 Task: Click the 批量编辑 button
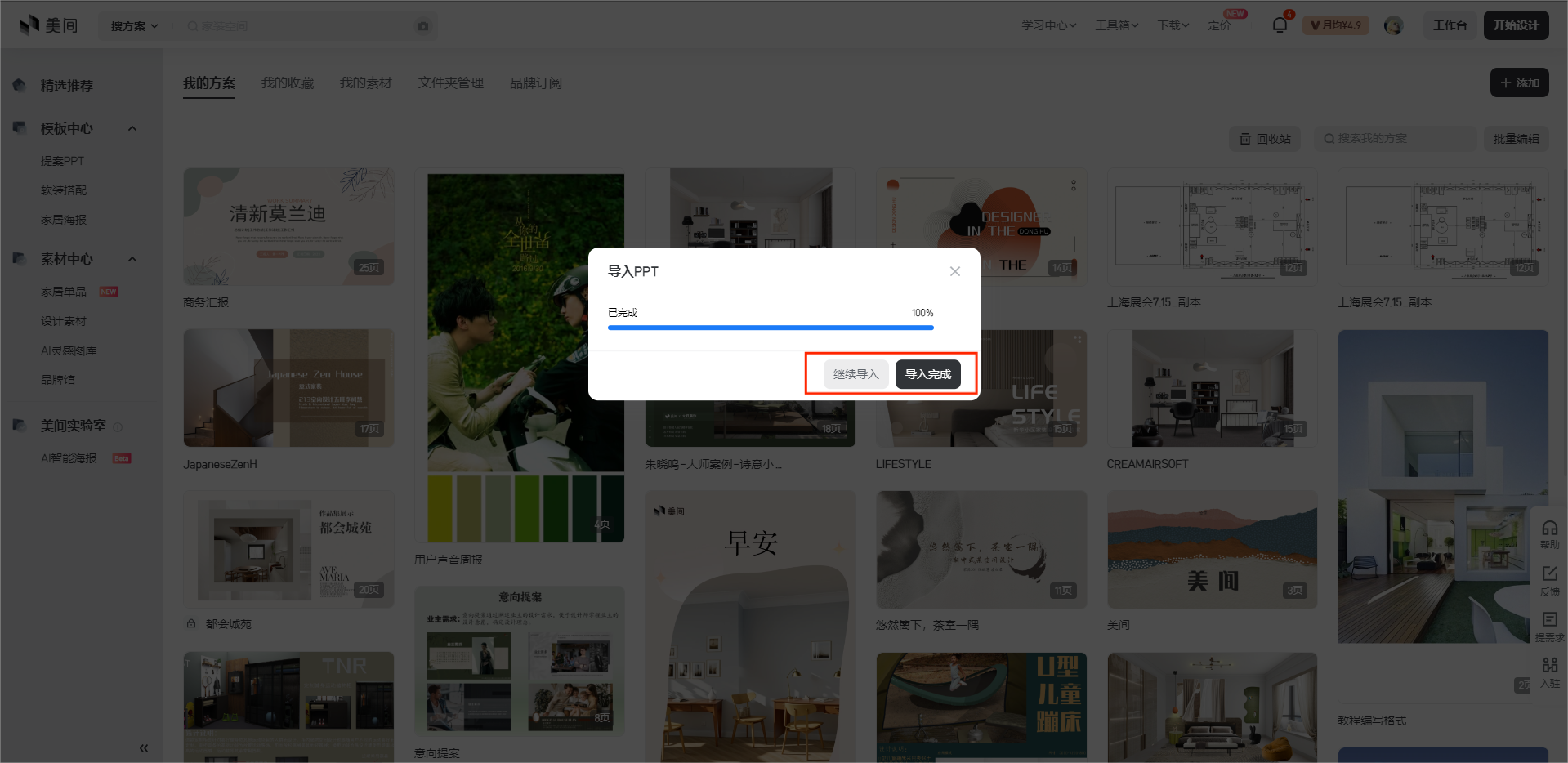(1516, 139)
